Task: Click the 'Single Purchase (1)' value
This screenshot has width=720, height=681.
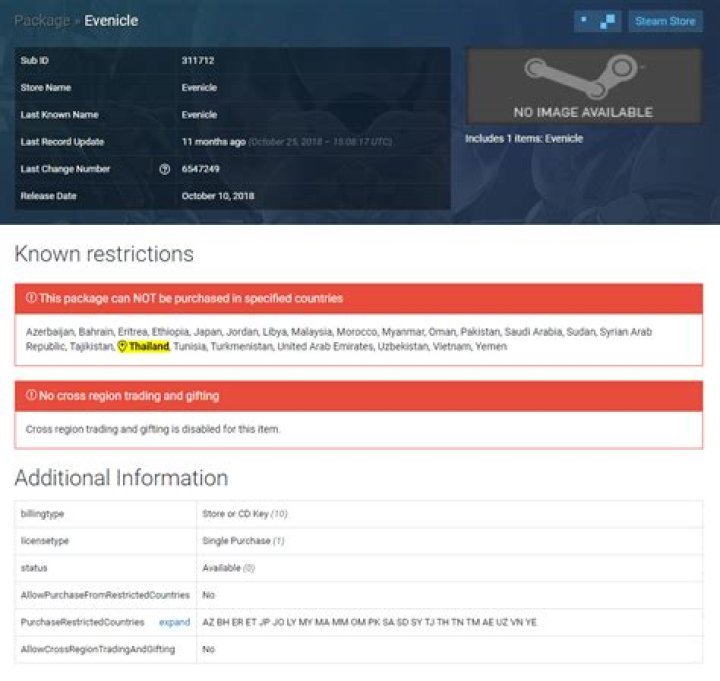Action: (x=243, y=541)
